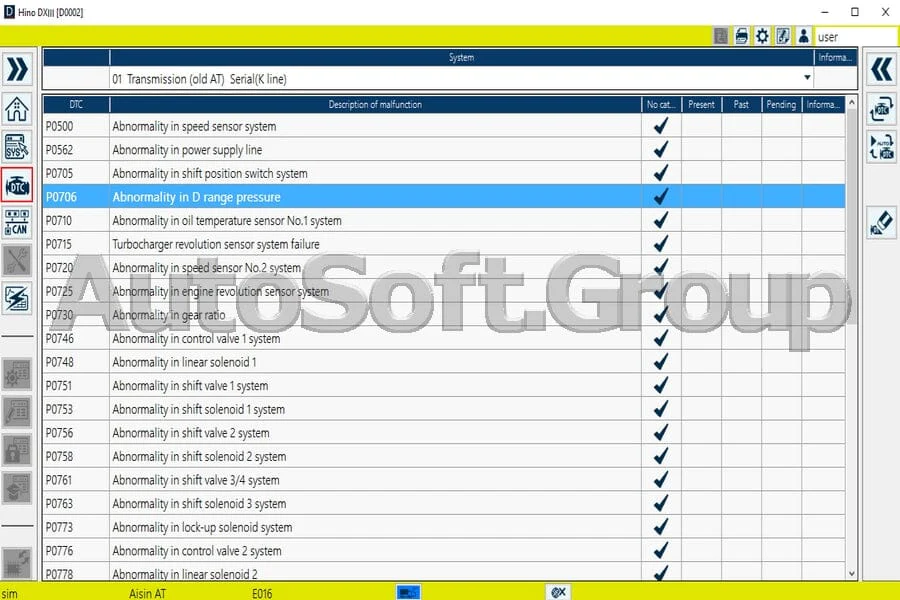Click the grayed graduation cap icon
Image resolution: width=900 pixels, height=600 pixels.
coord(17,488)
